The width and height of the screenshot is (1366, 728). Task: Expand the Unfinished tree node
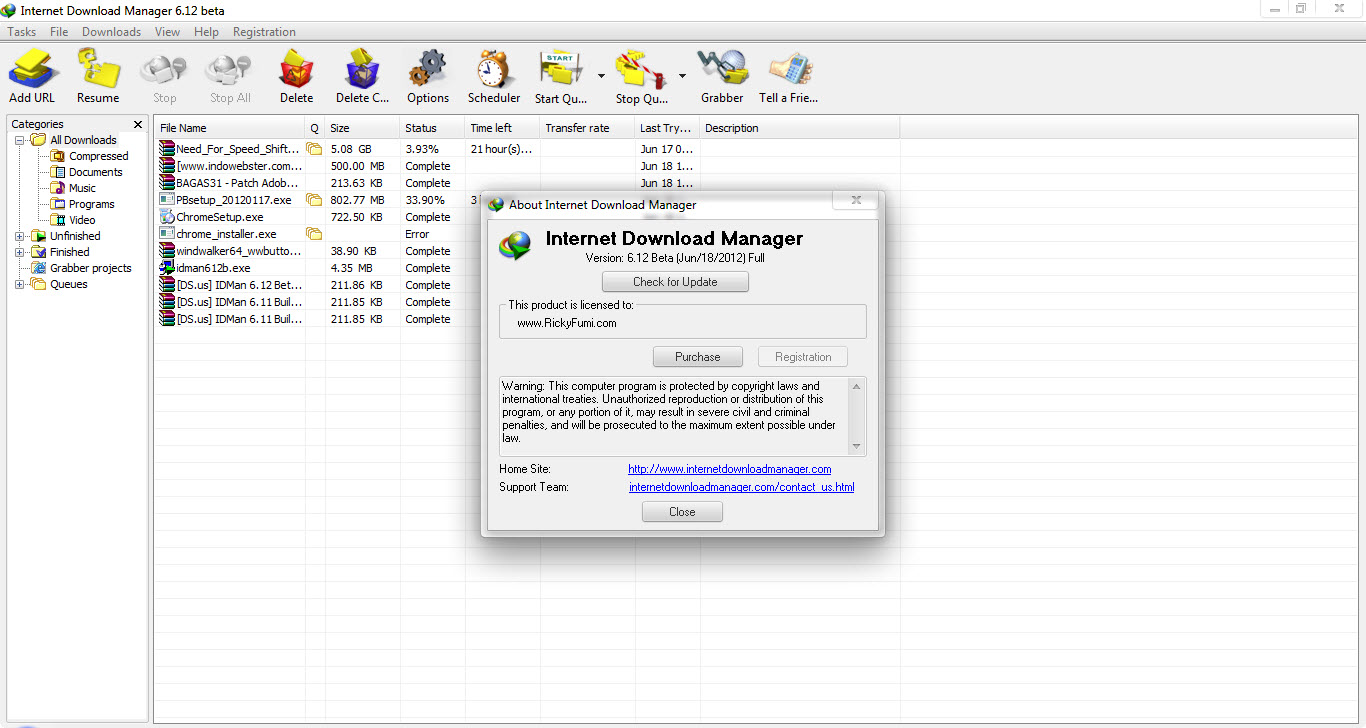point(20,236)
